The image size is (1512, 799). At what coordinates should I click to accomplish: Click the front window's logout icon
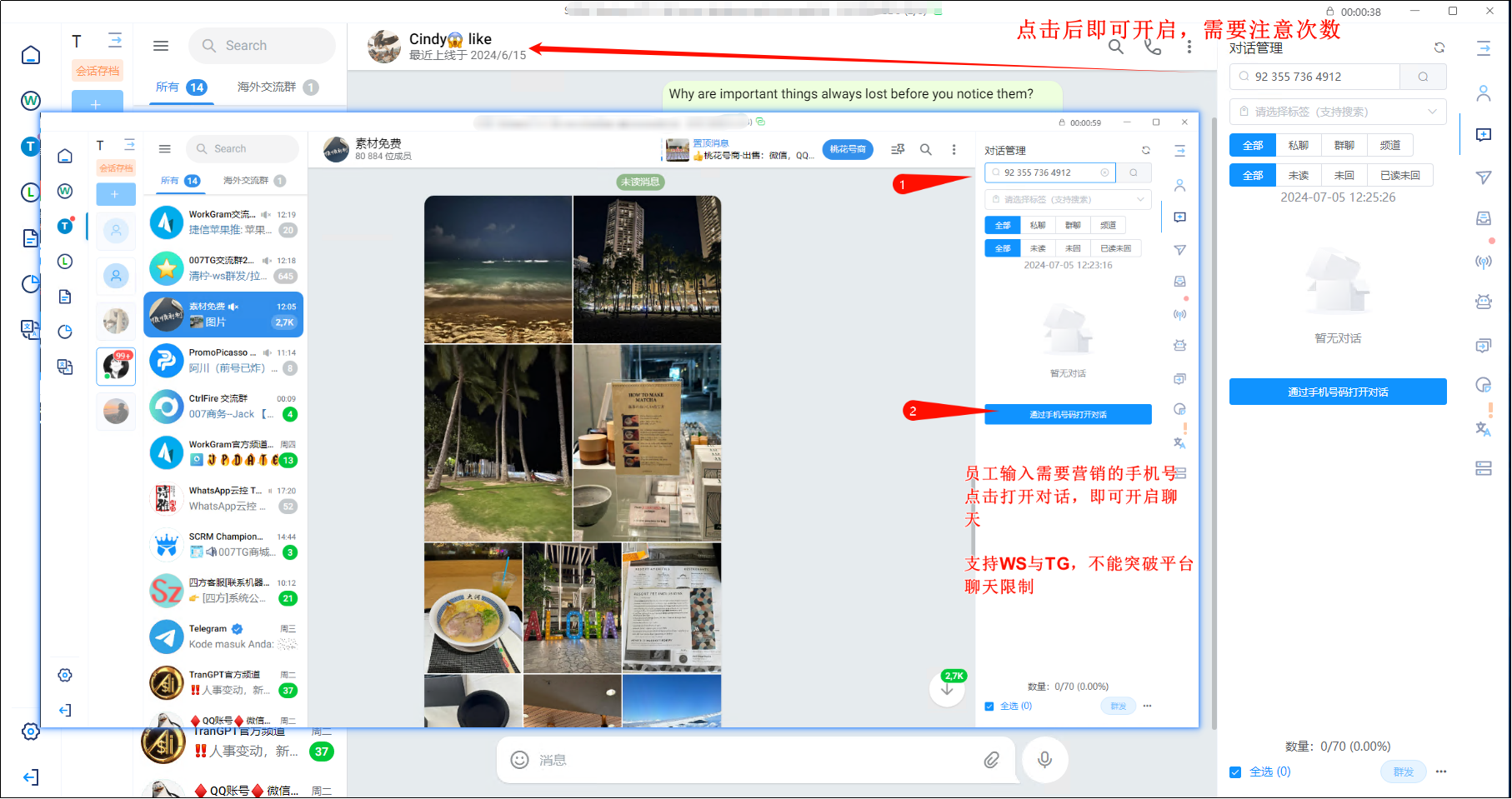coord(65,710)
